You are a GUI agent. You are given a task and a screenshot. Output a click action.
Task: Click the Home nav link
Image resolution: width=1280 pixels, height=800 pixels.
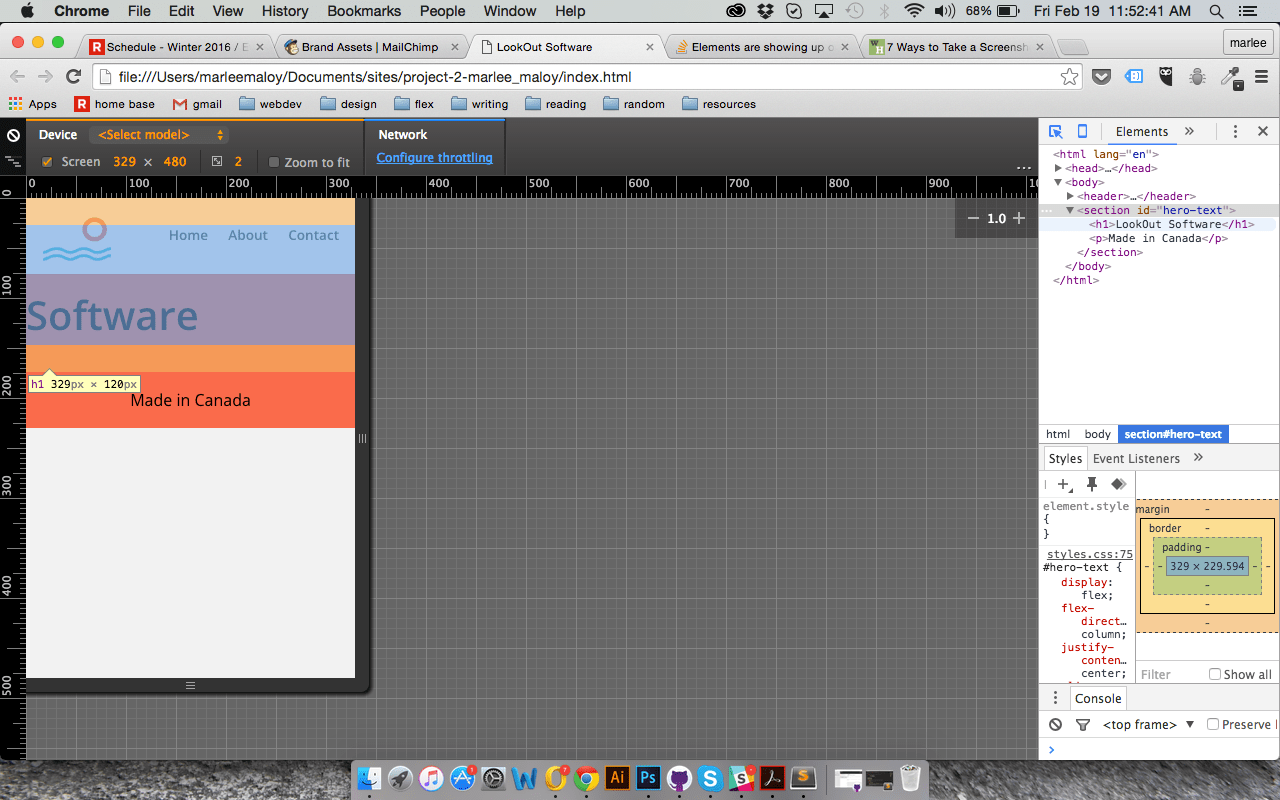click(188, 235)
